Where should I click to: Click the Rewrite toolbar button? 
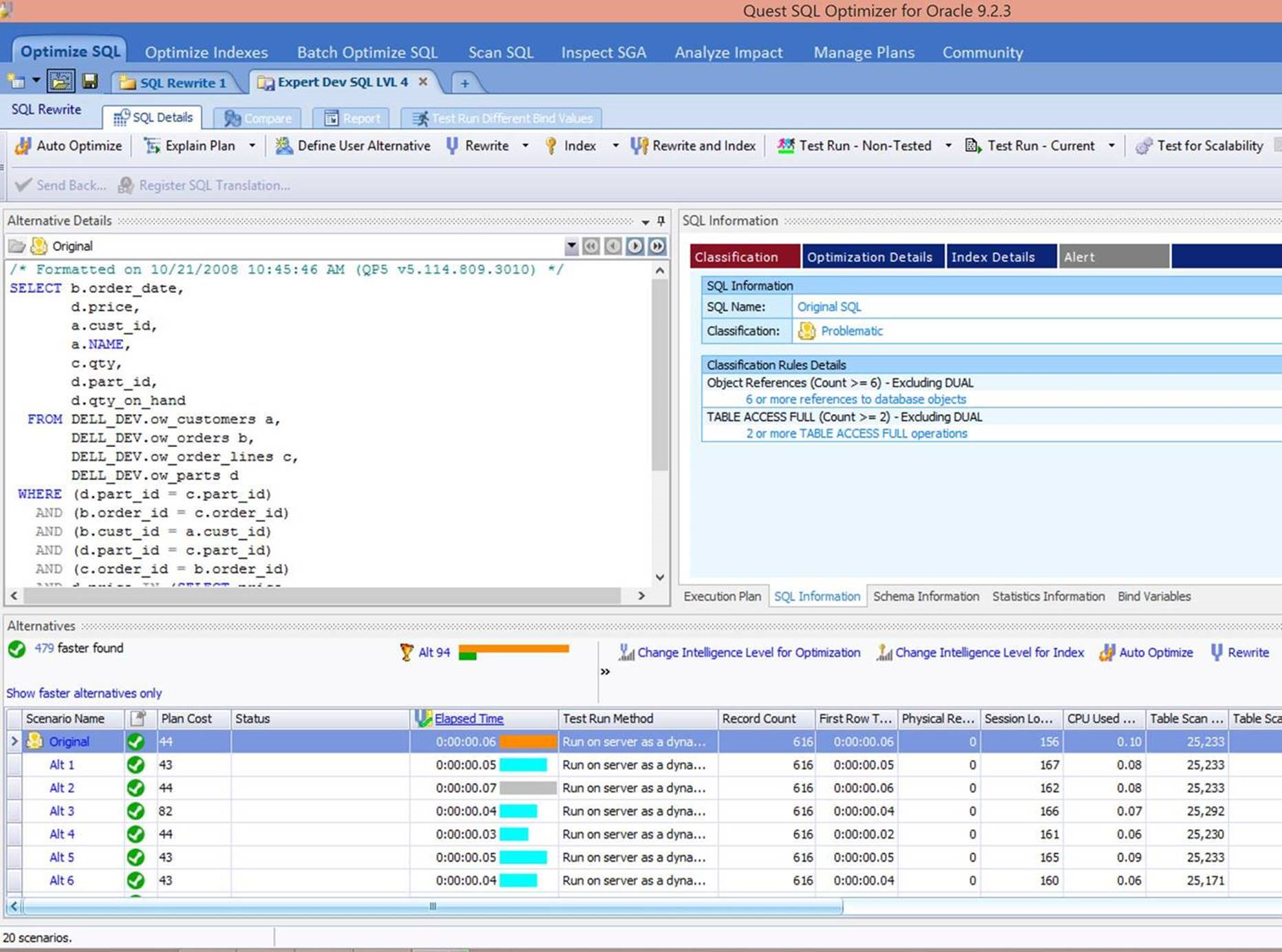(477, 146)
